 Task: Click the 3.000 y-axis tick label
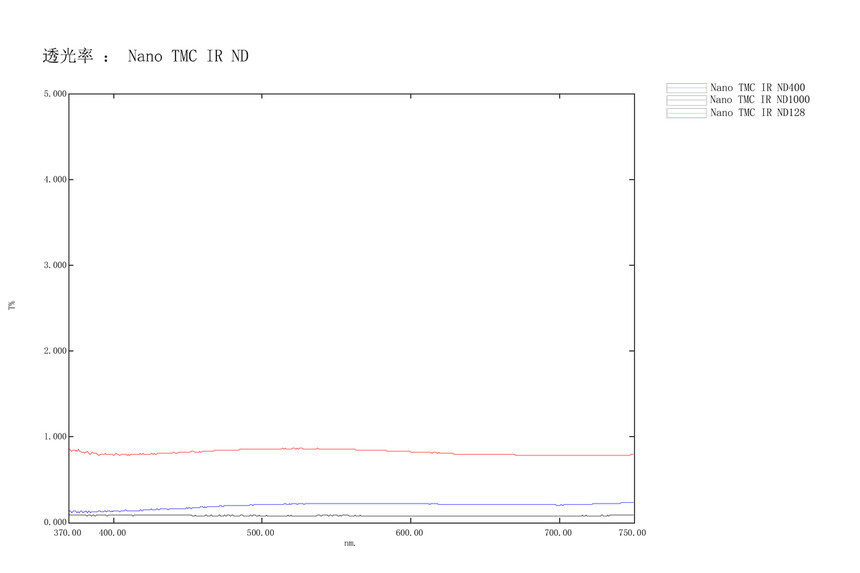(54, 265)
